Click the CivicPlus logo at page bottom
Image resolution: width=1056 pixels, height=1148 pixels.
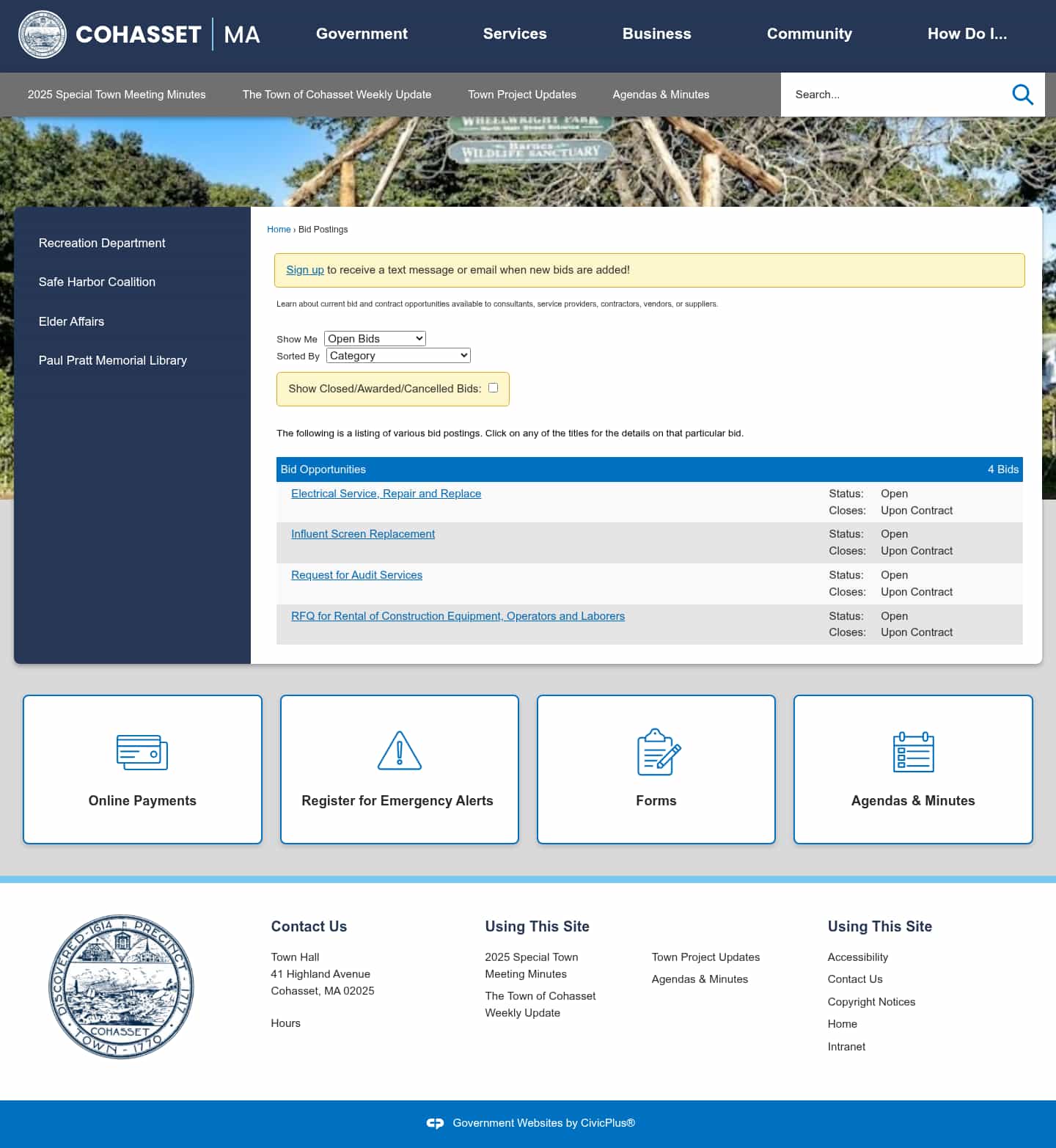tap(434, 1122)
